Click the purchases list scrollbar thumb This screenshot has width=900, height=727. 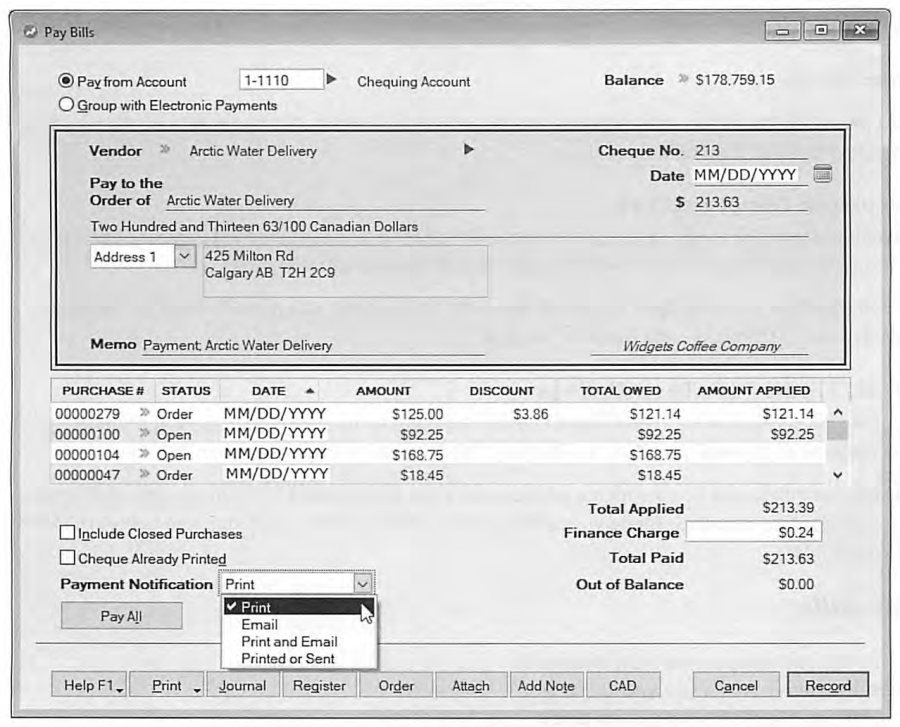point(837,430)
